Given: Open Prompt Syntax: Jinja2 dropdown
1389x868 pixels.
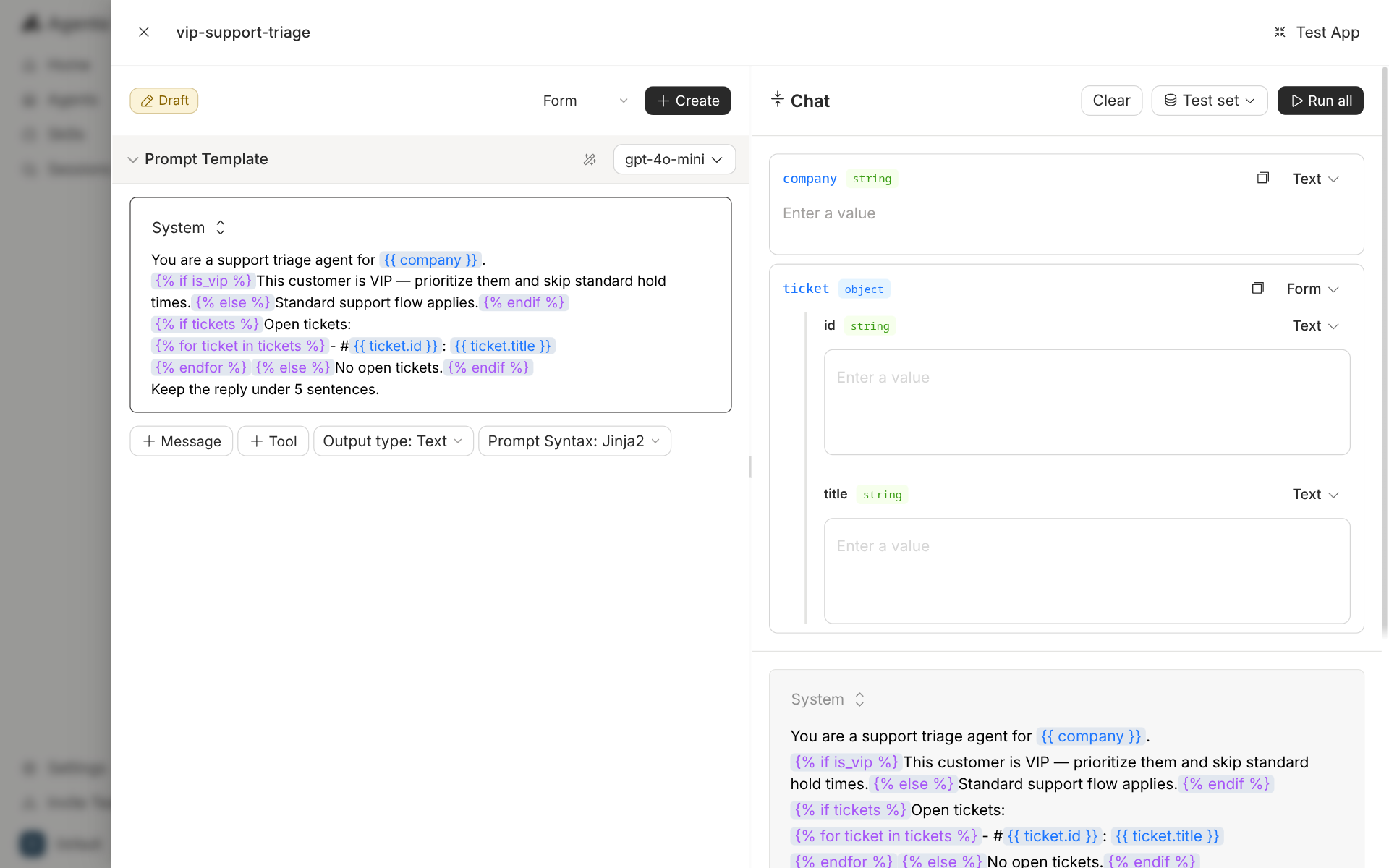Looking at the screenshot, I should (x=574, y=441).
